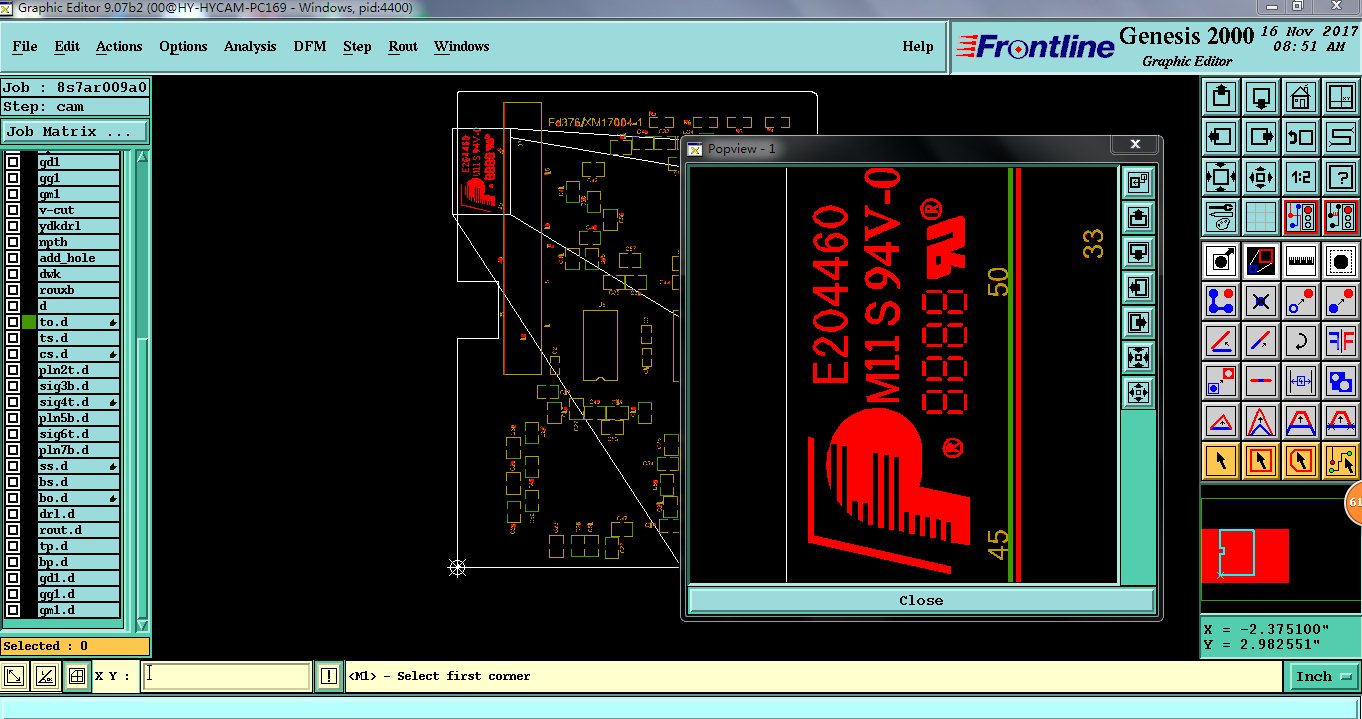Click the question mark help icon
Image resolution: width=1362 pixels, height=719 pixels.
[1341, 177]
